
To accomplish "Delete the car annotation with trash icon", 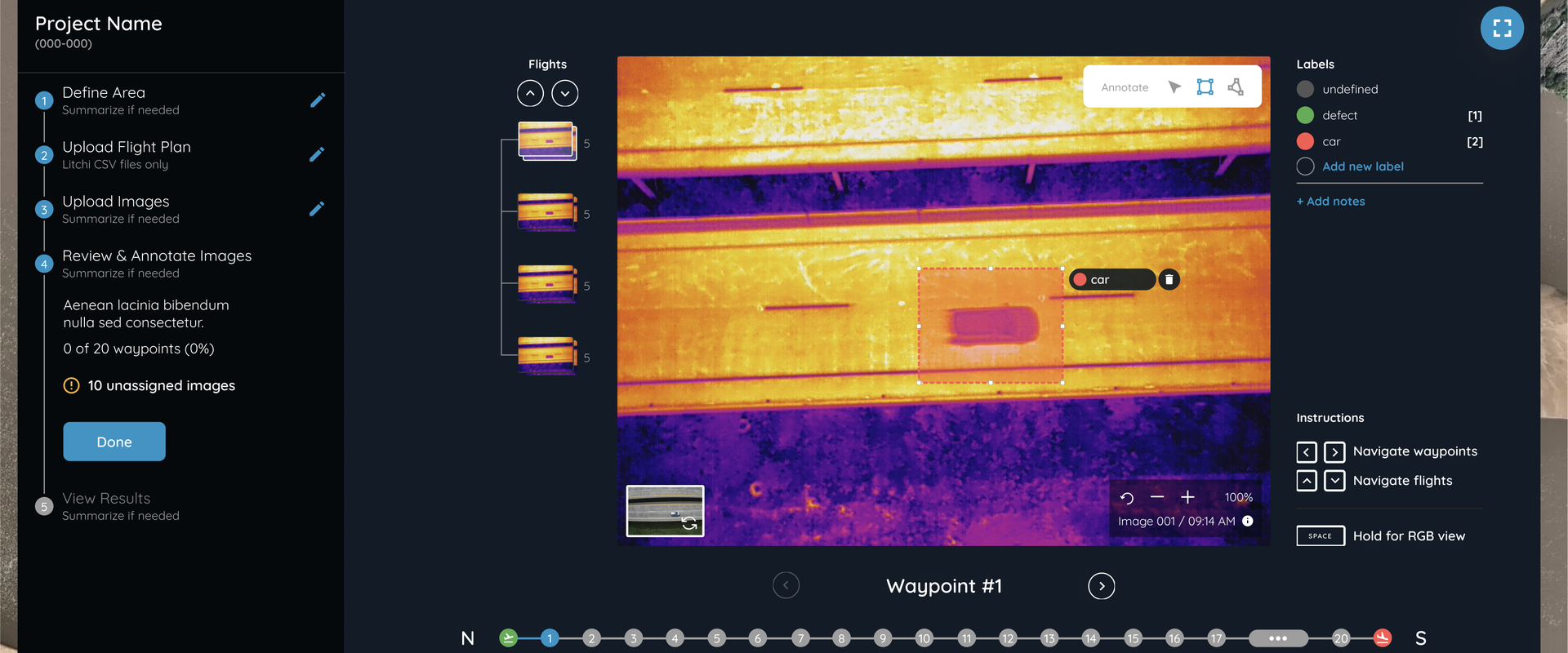I will click(1169, 280).
